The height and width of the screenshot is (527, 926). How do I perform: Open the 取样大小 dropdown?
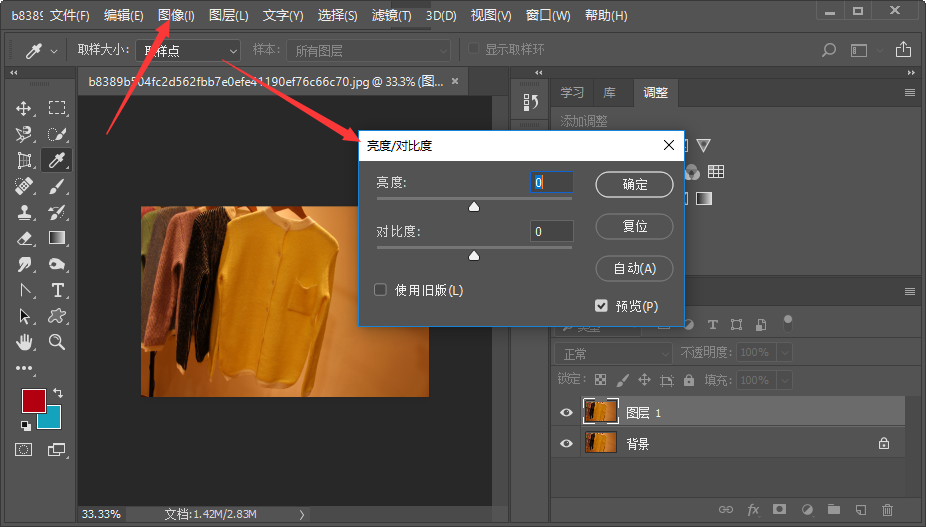tap(188, 51)
